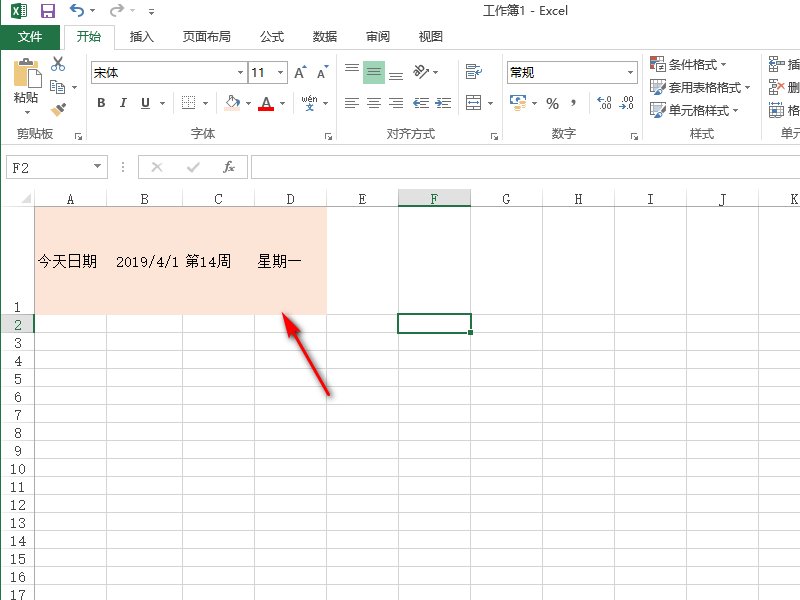The image size is (800, 600).
Task: Toggle Underline formatting
Action: pyautogui.click(x=143, y=102)
